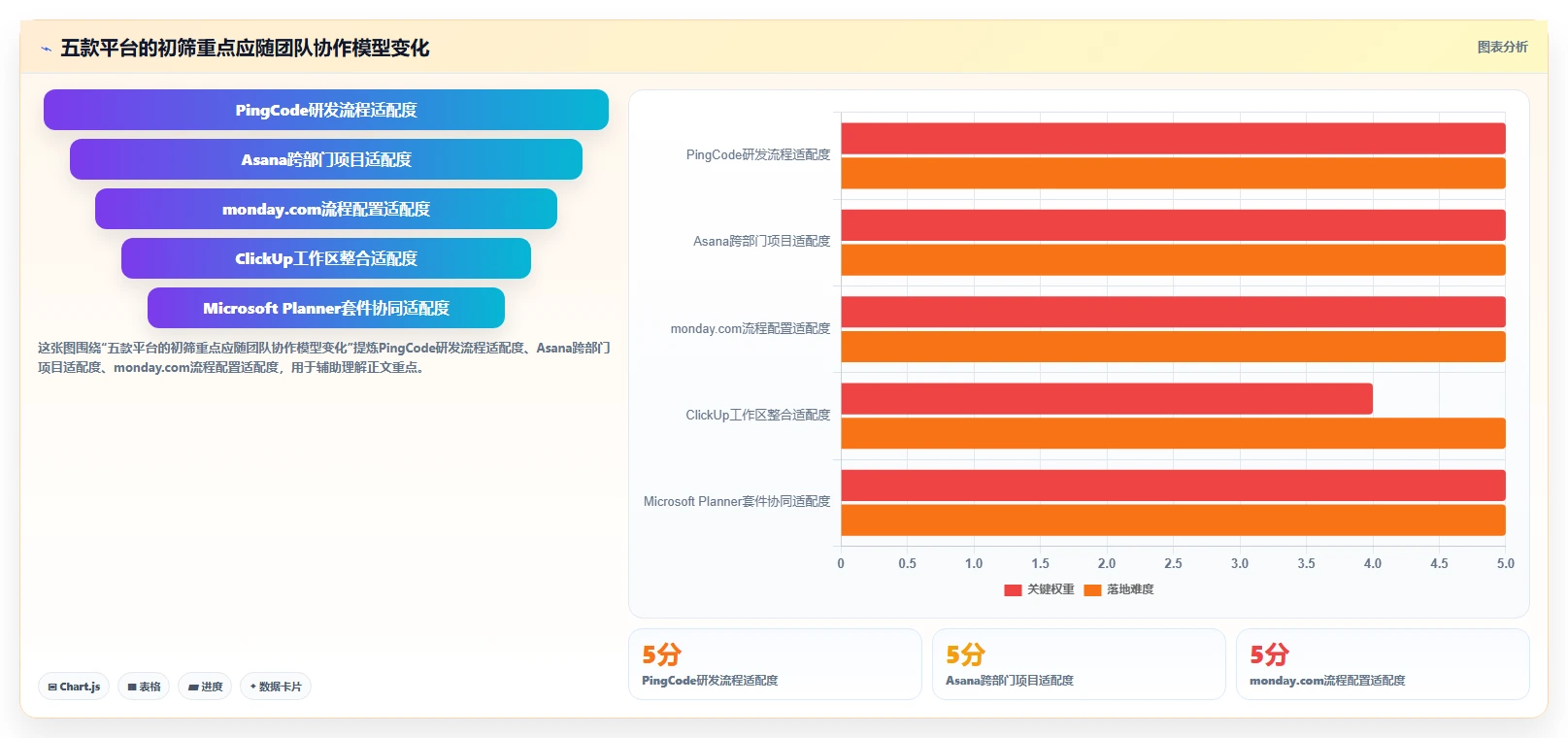Click the description paragraph starting 这张图围绕

pyautogui.click(x=324, y=357)
